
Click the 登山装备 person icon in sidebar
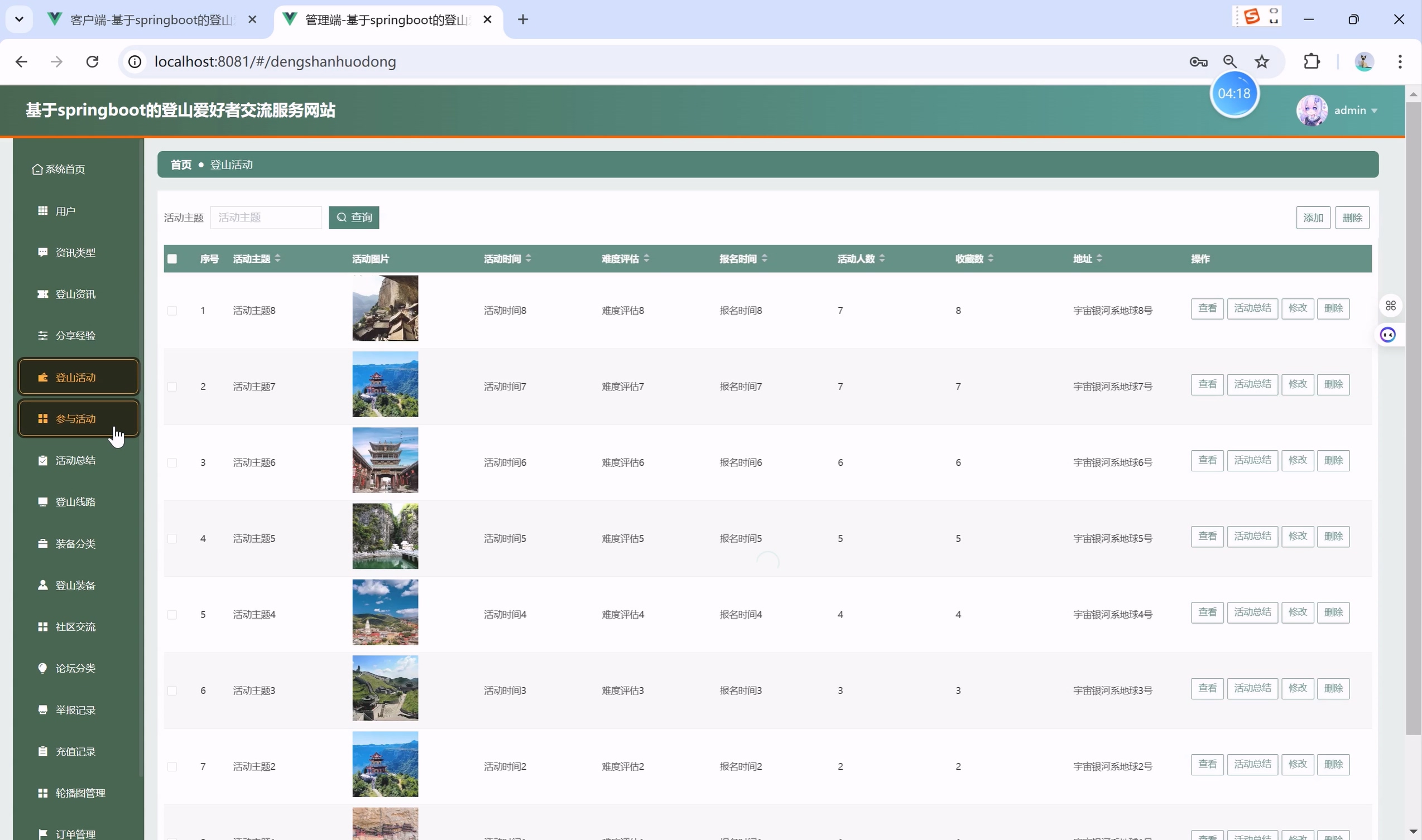[x=42, y=585]
